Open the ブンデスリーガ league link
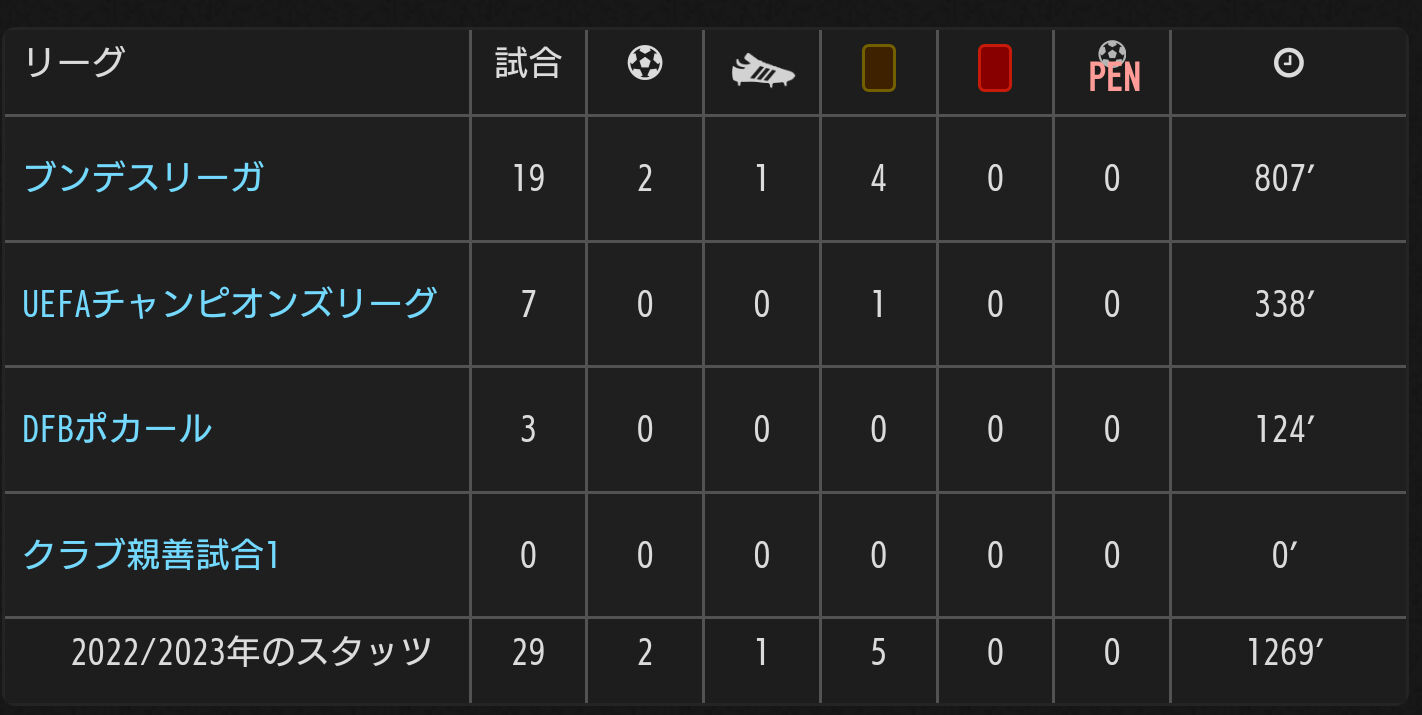This screenshot has height=715, width=1422. tap(143, 178)
